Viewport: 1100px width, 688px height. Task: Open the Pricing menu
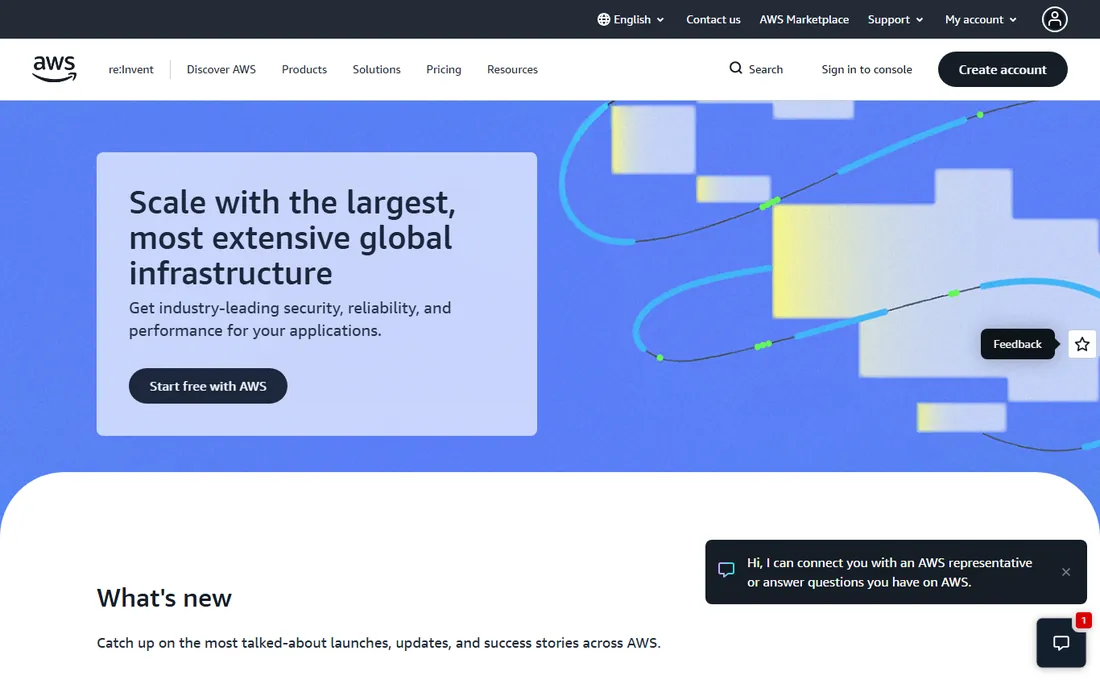(x=443, y=69)
